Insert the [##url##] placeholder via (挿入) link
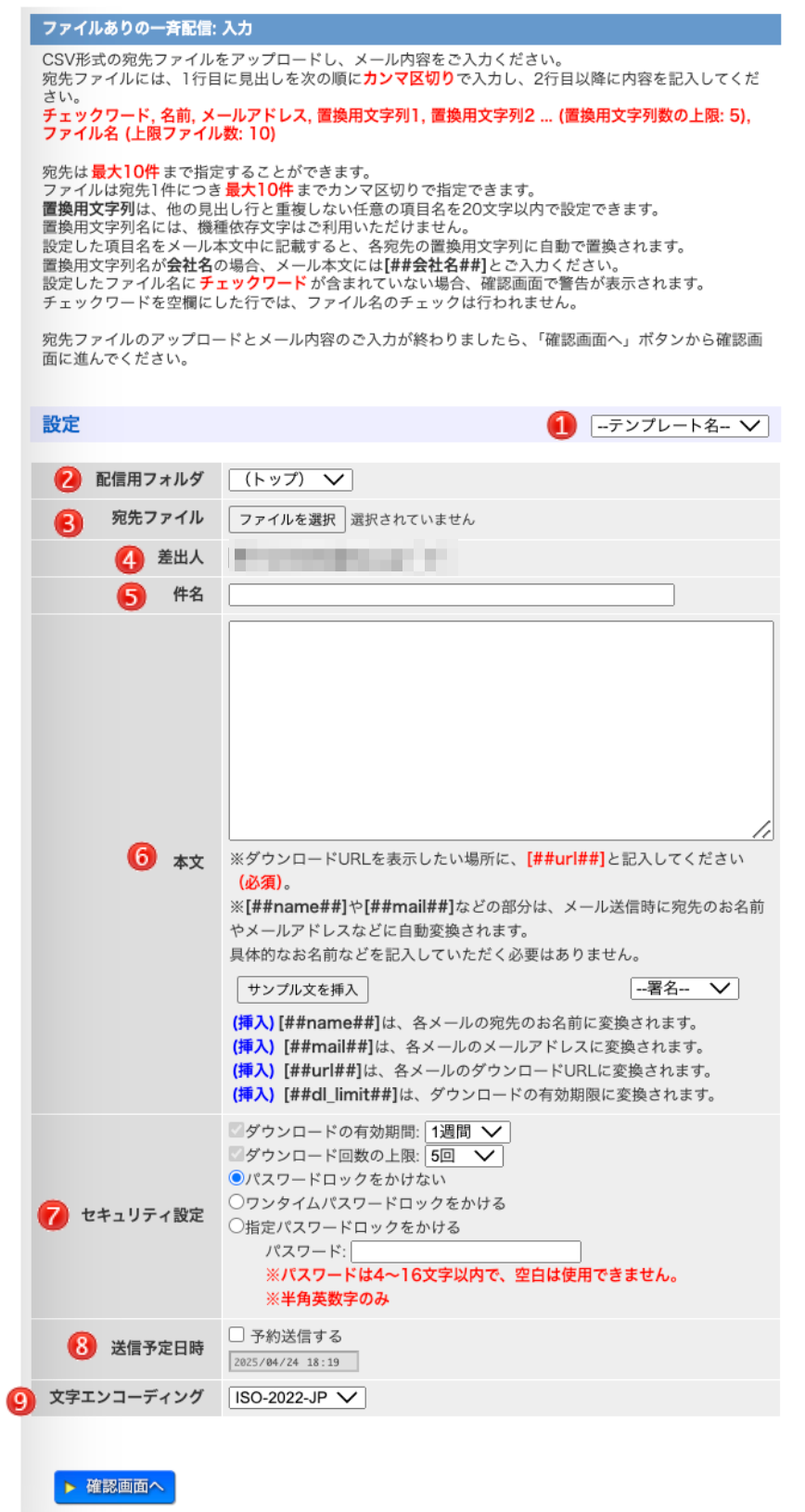 253,1070
